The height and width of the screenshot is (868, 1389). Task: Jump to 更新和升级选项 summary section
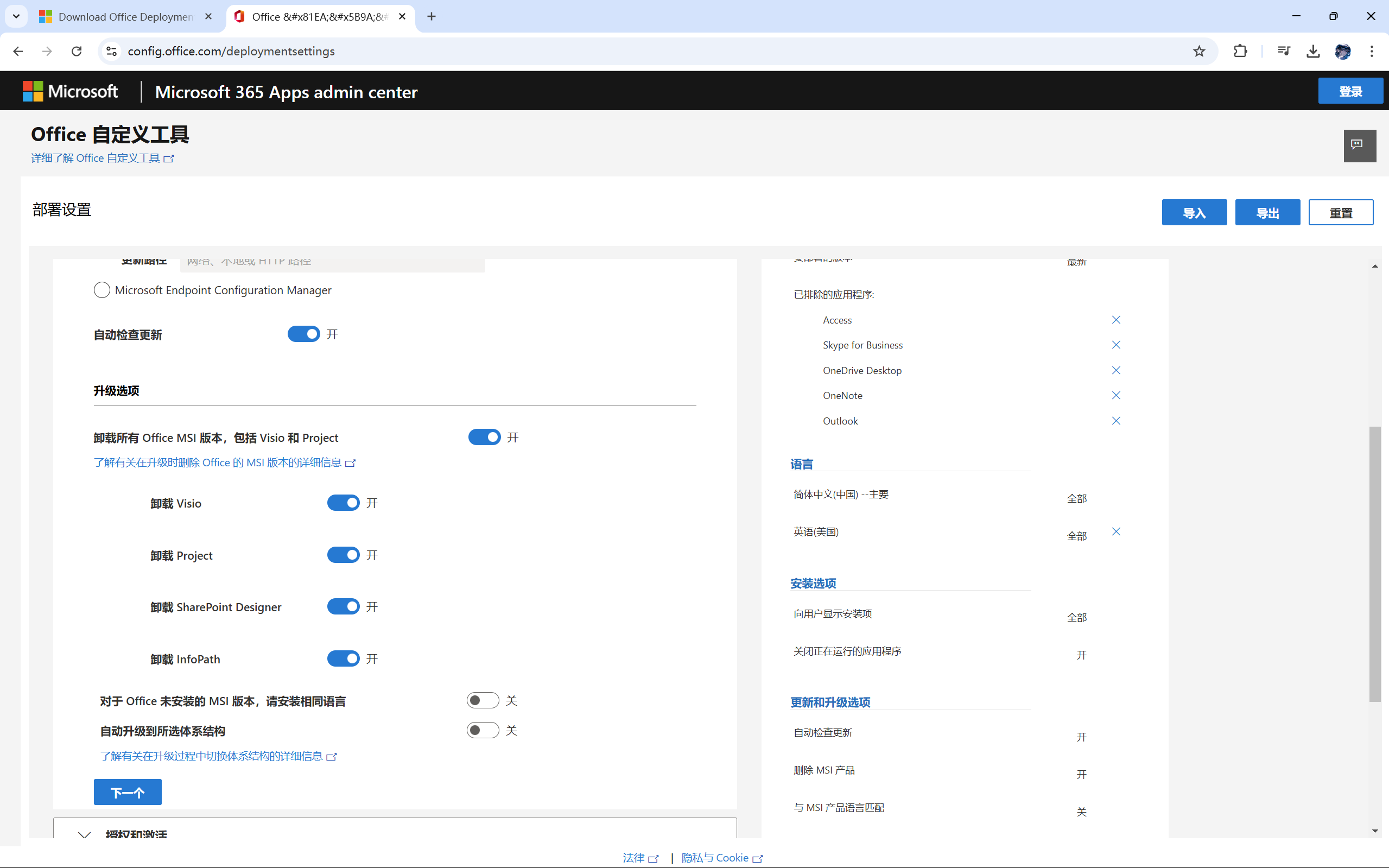click(x=830, y=702)
